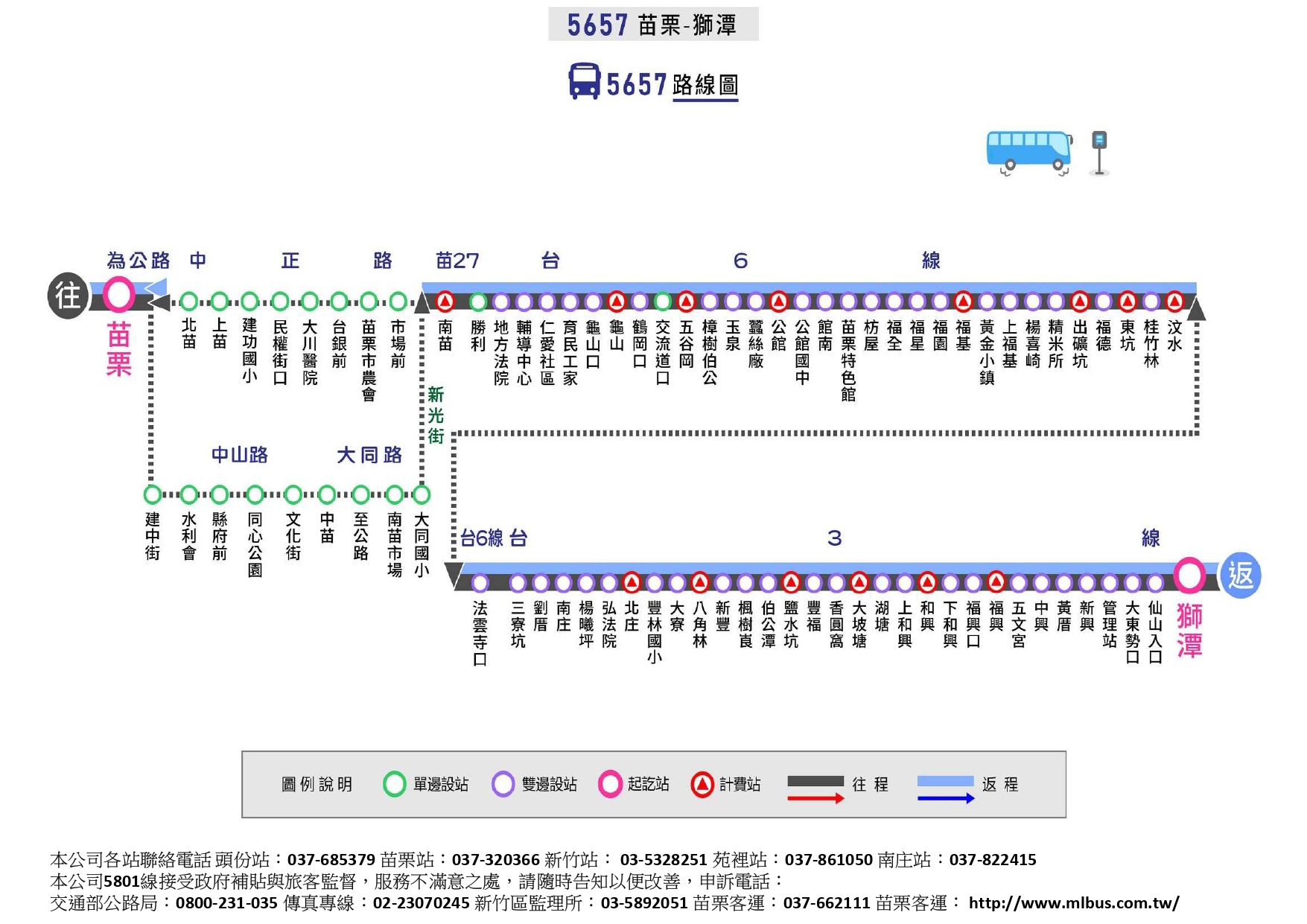1307x924 pixels.
Task: Click the red fare-stop marker for 汶水
Action: pos(1174,302)
